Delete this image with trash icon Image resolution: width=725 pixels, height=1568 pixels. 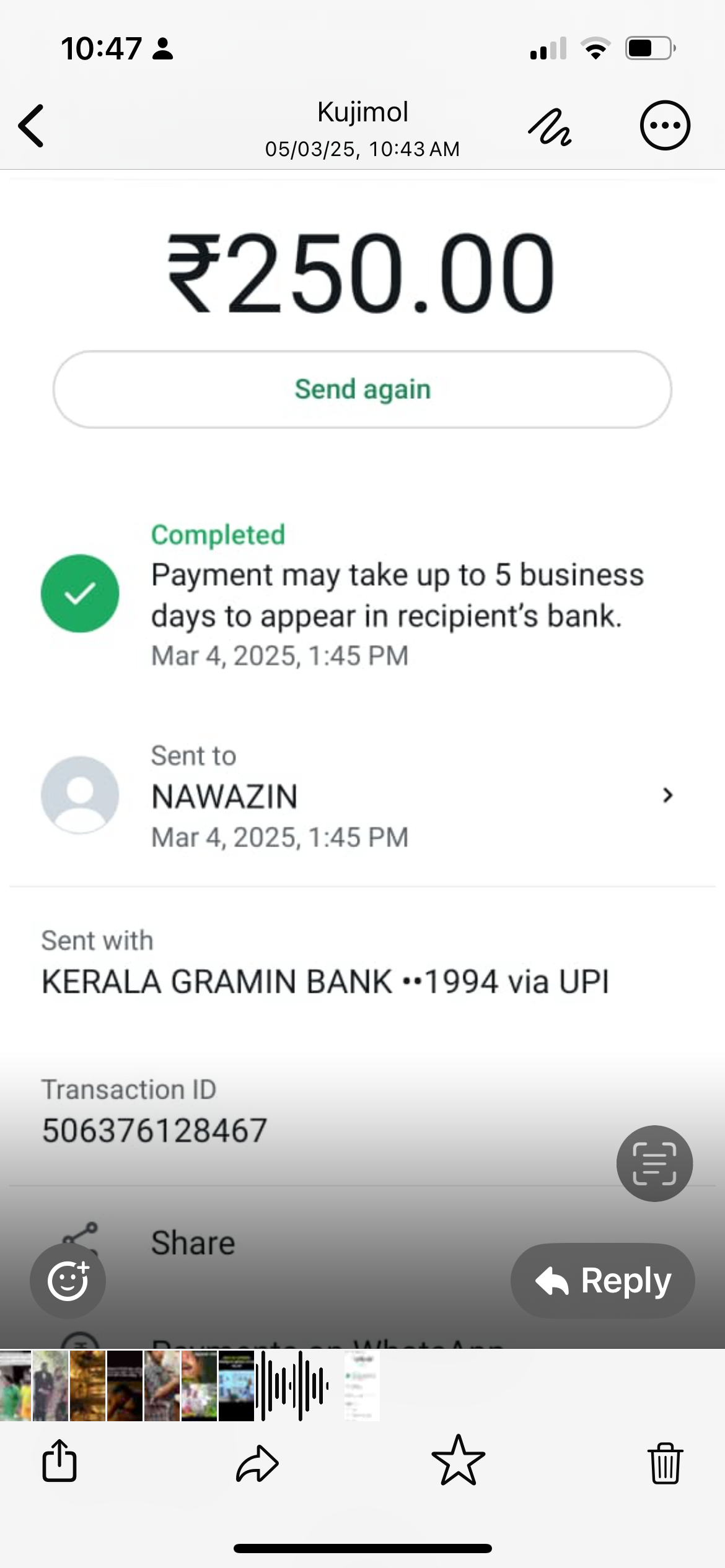[666, 1463]
